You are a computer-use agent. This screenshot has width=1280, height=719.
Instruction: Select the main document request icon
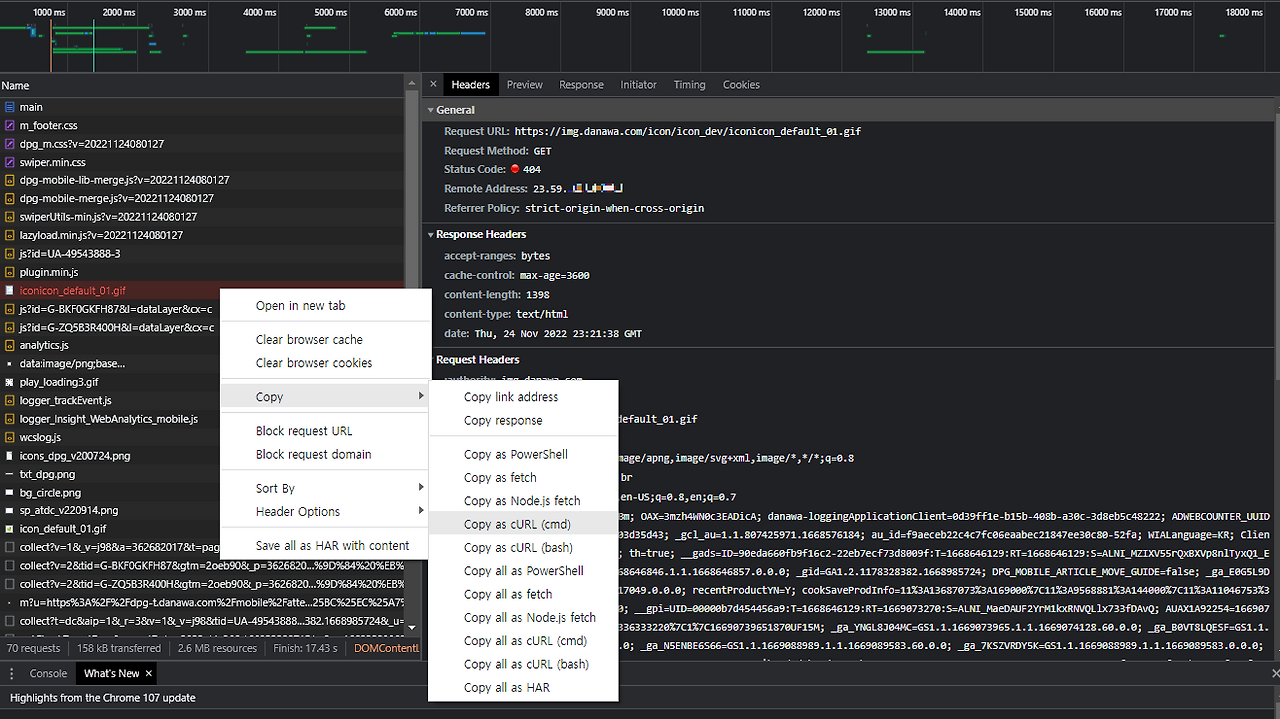point(9,107)
